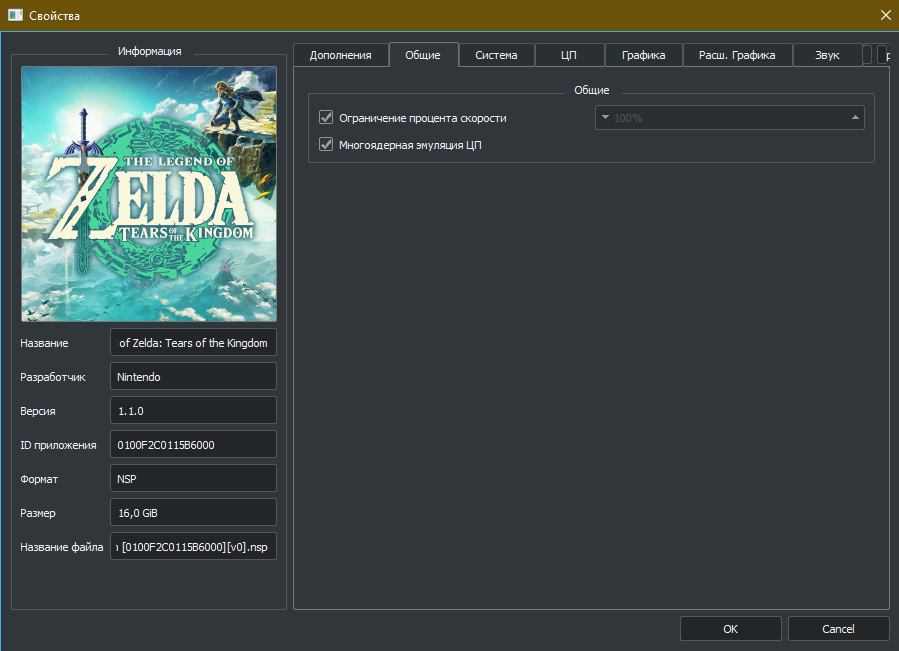Click the Ограничение процента скорости label
Screen dimensions: 899x651
423,118
